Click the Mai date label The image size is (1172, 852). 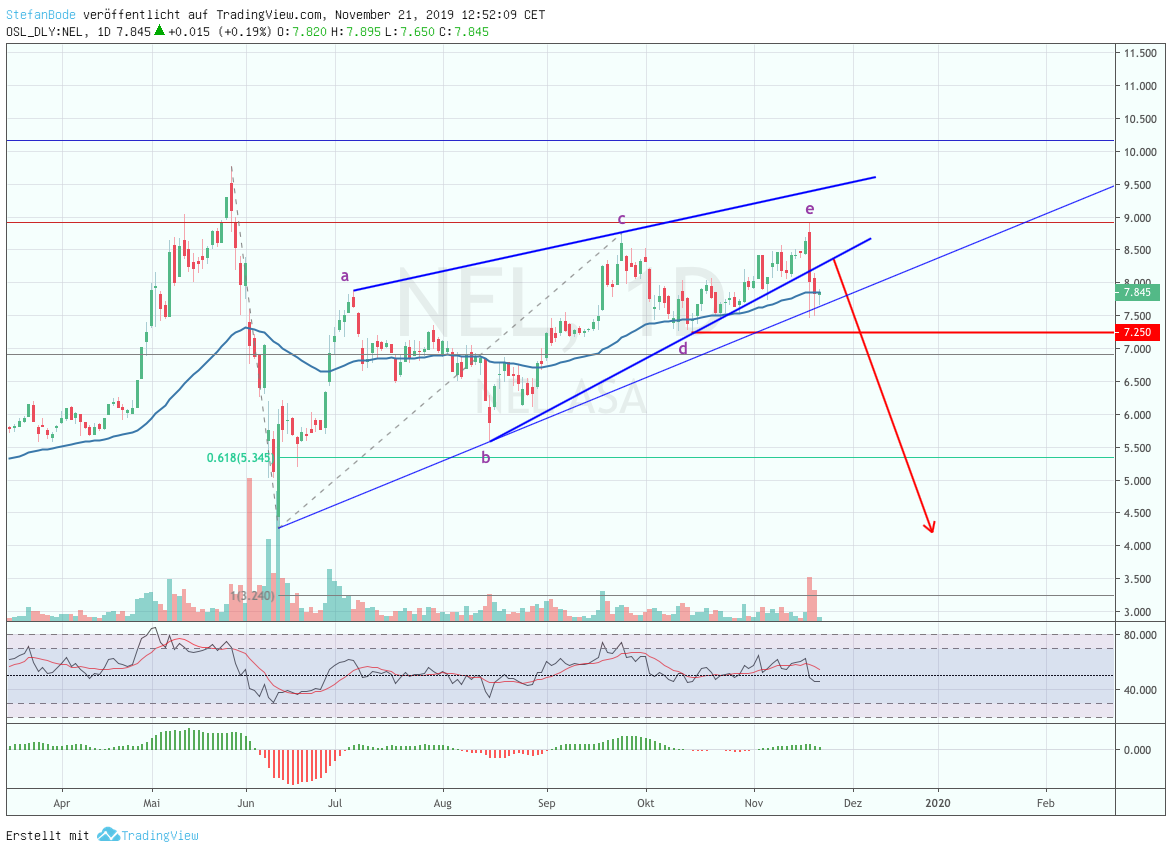pyautogui.click(x=152, y=803)
